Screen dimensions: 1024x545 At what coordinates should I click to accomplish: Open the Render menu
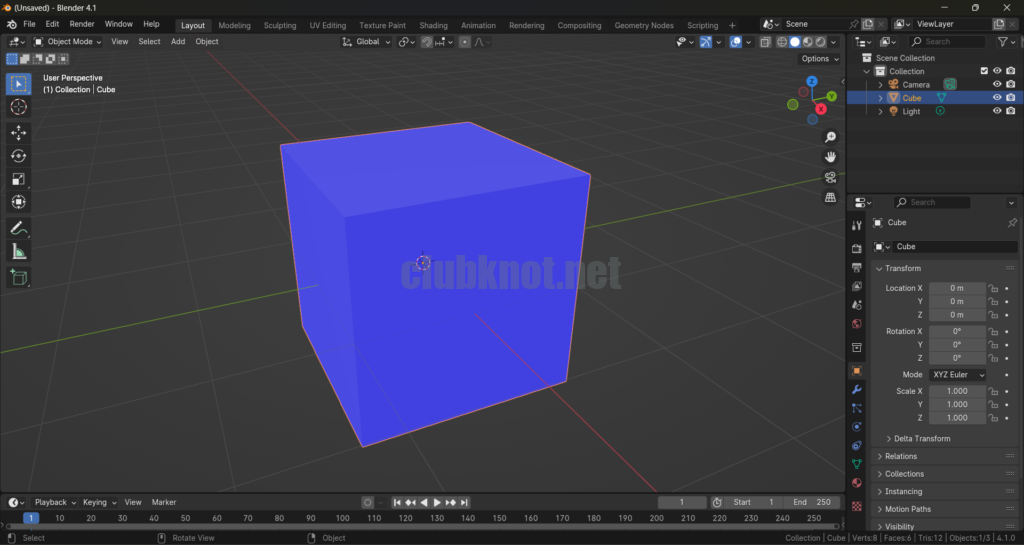click(82, 24)
